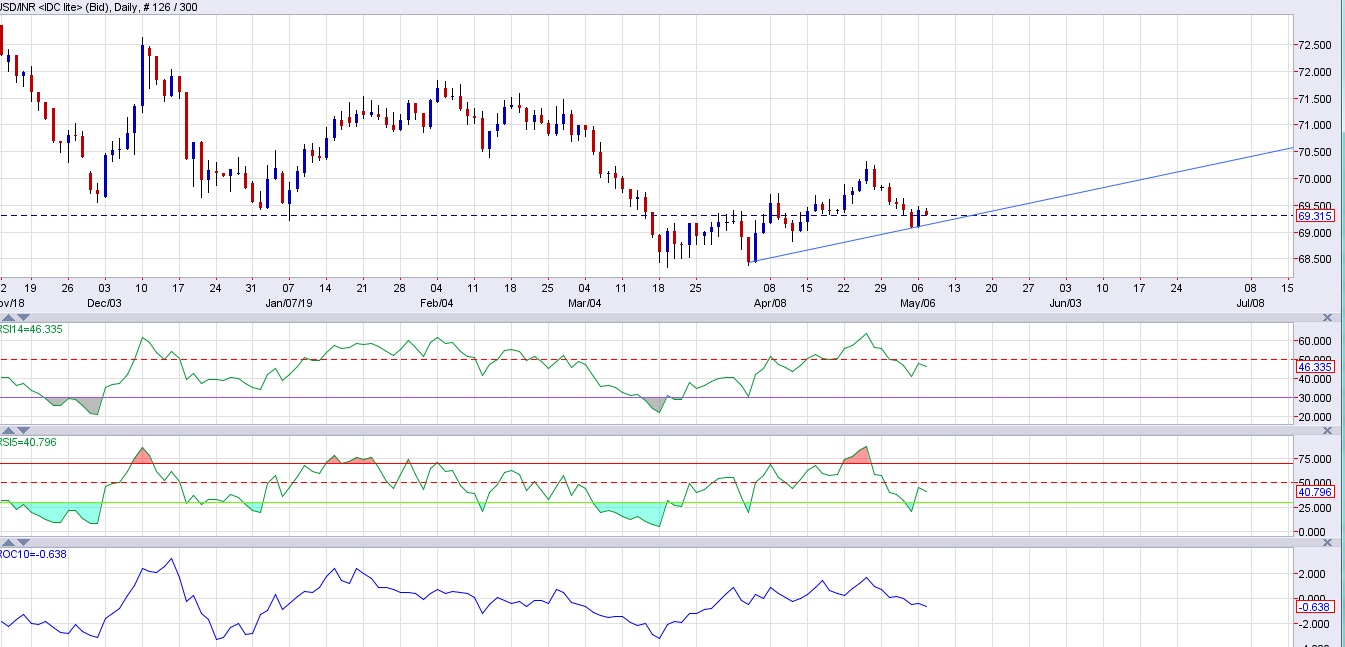This screenshot has height=647, width=1345.
Task: Click the Feb/04 date on time axis
Action: pos(435,303)
